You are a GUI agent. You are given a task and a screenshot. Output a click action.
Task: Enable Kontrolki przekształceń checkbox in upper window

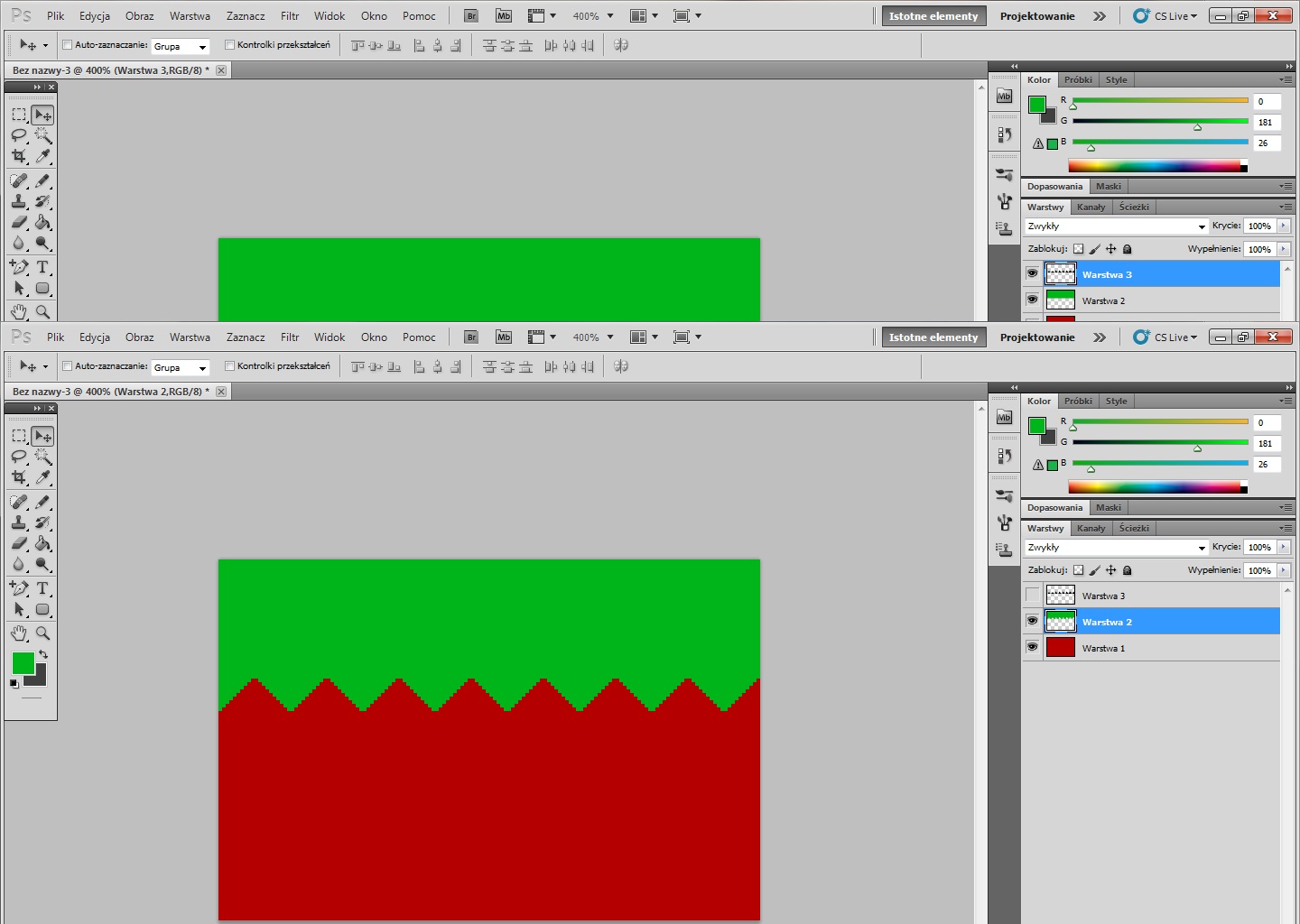[x=229, y=45]
